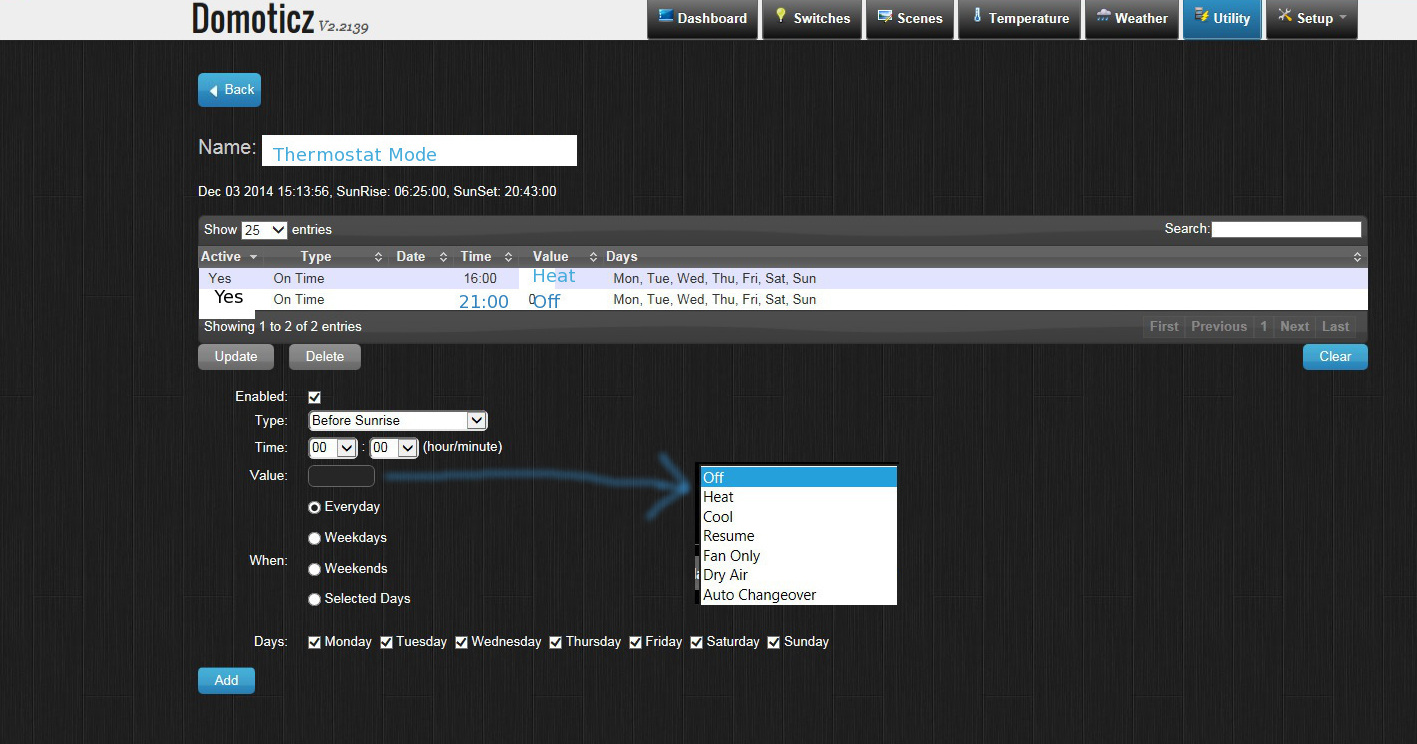This screenshot has height=744, width=1417.
Task: Click the First pagination button
Action: (1164, 326)
